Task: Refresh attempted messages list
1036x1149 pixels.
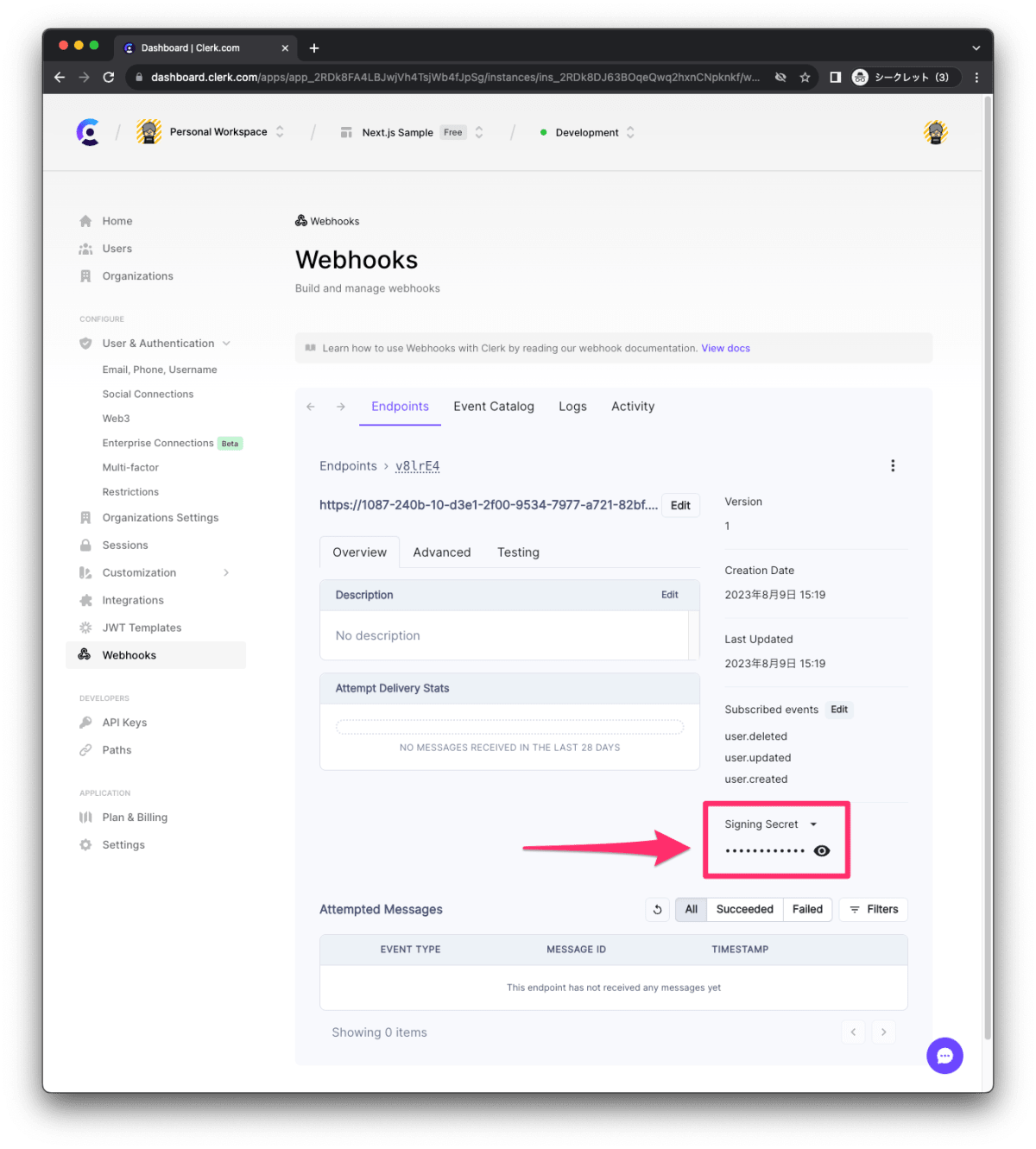Action: pos(657,909)
